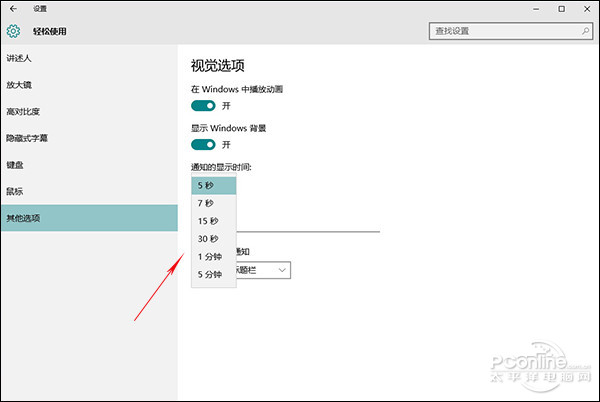The image size is (600, 402).
Task: Click the 视觉选项 heading
Action: coord(218,66)
